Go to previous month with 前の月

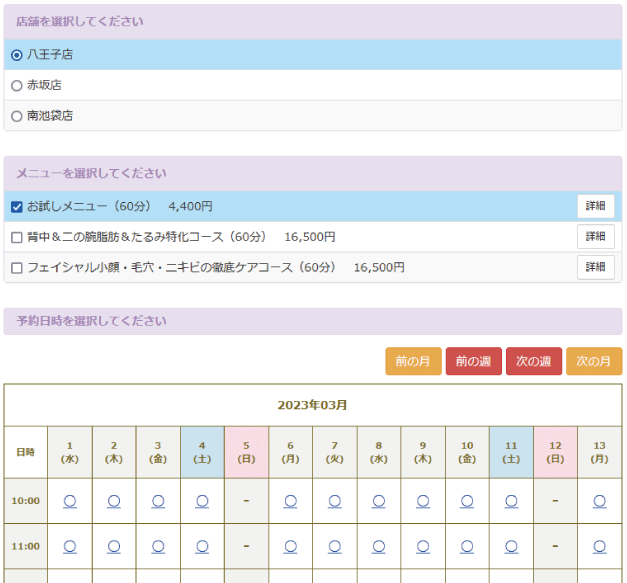tap(413, 361)
